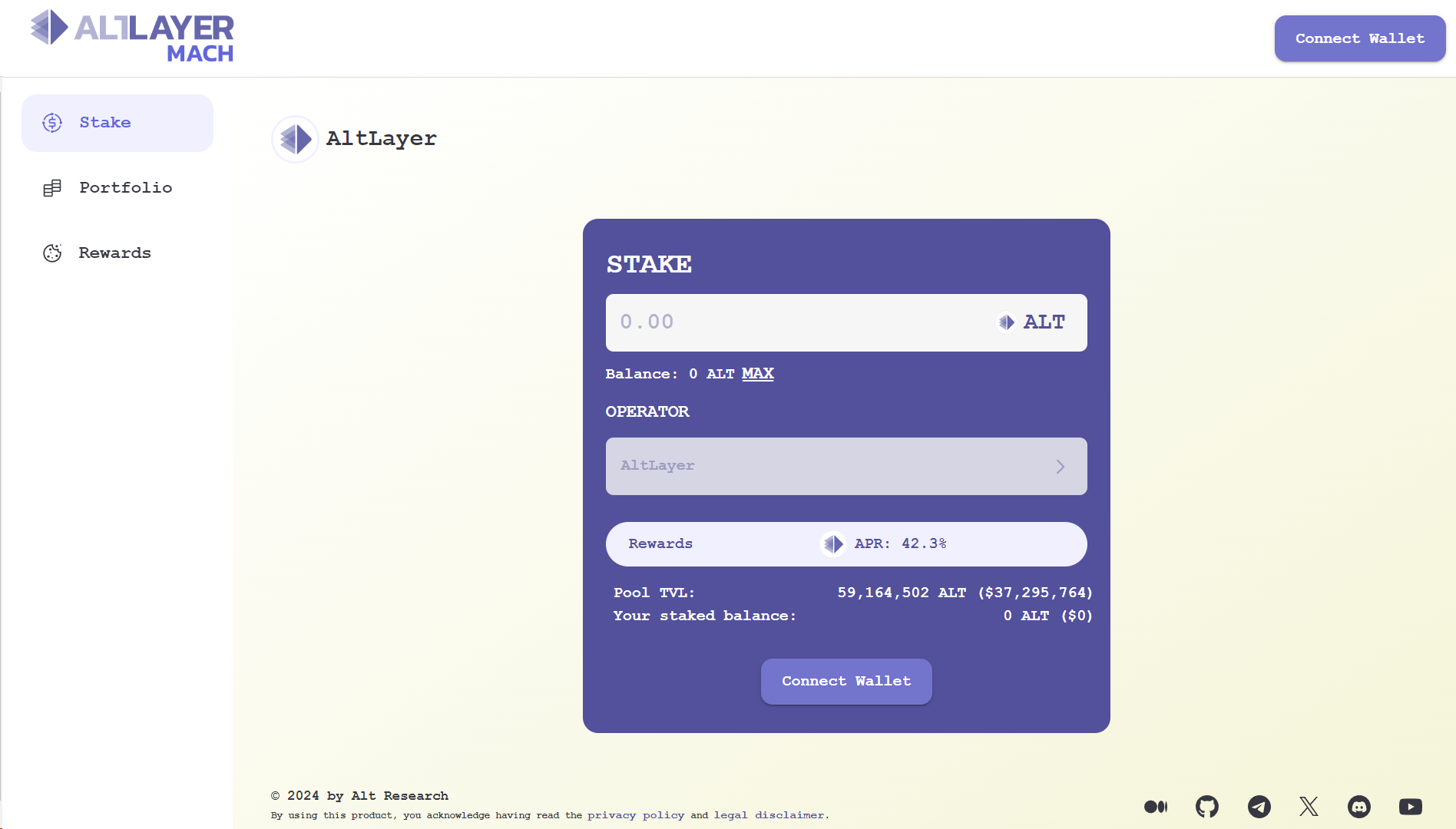The image size is (1456, 829).
Task: Click the Portfolio grid icon
Action: point(52,188)
